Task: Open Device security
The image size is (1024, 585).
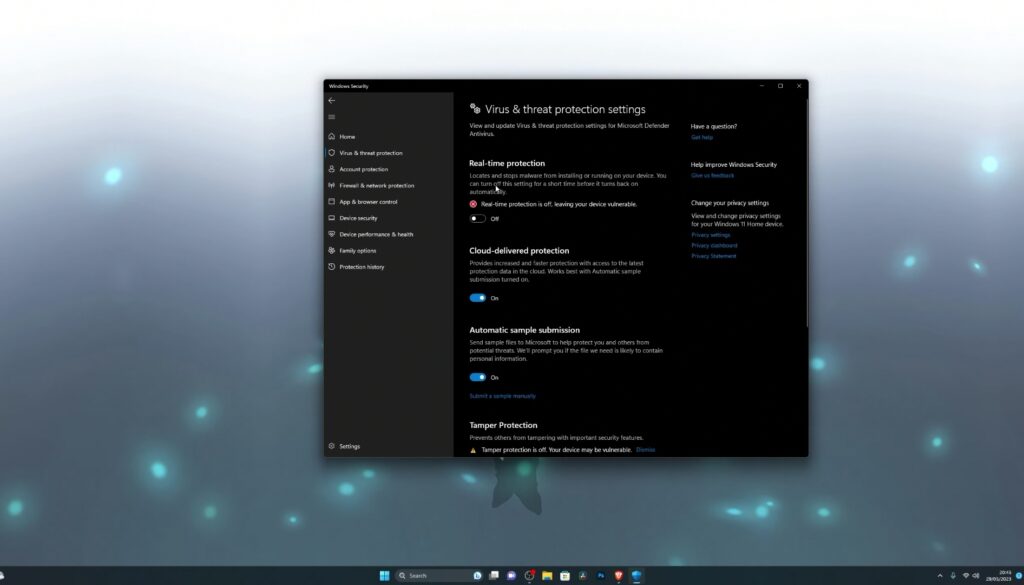Action: click(358, 218)
